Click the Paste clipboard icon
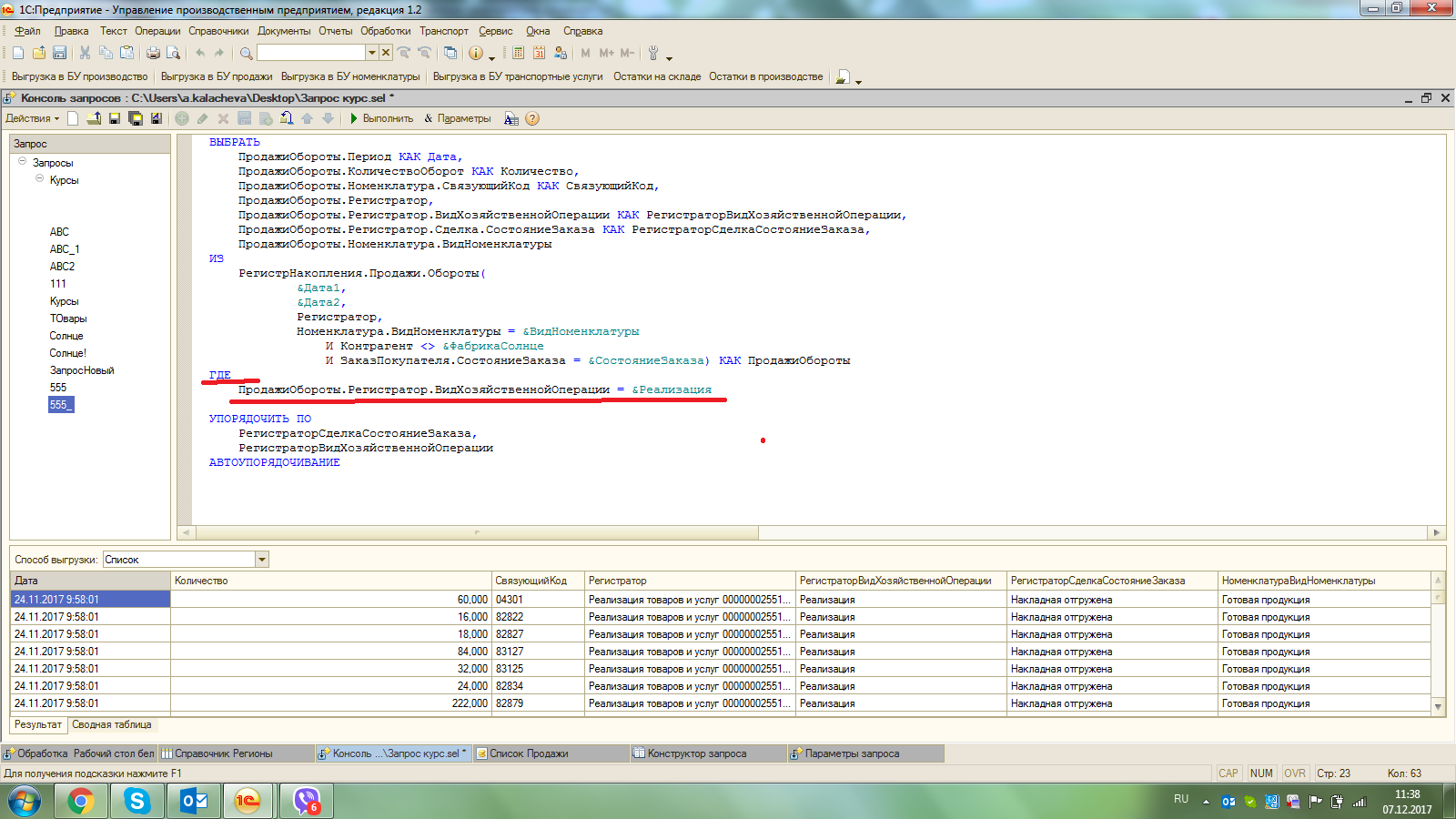 tap(126, 53)
